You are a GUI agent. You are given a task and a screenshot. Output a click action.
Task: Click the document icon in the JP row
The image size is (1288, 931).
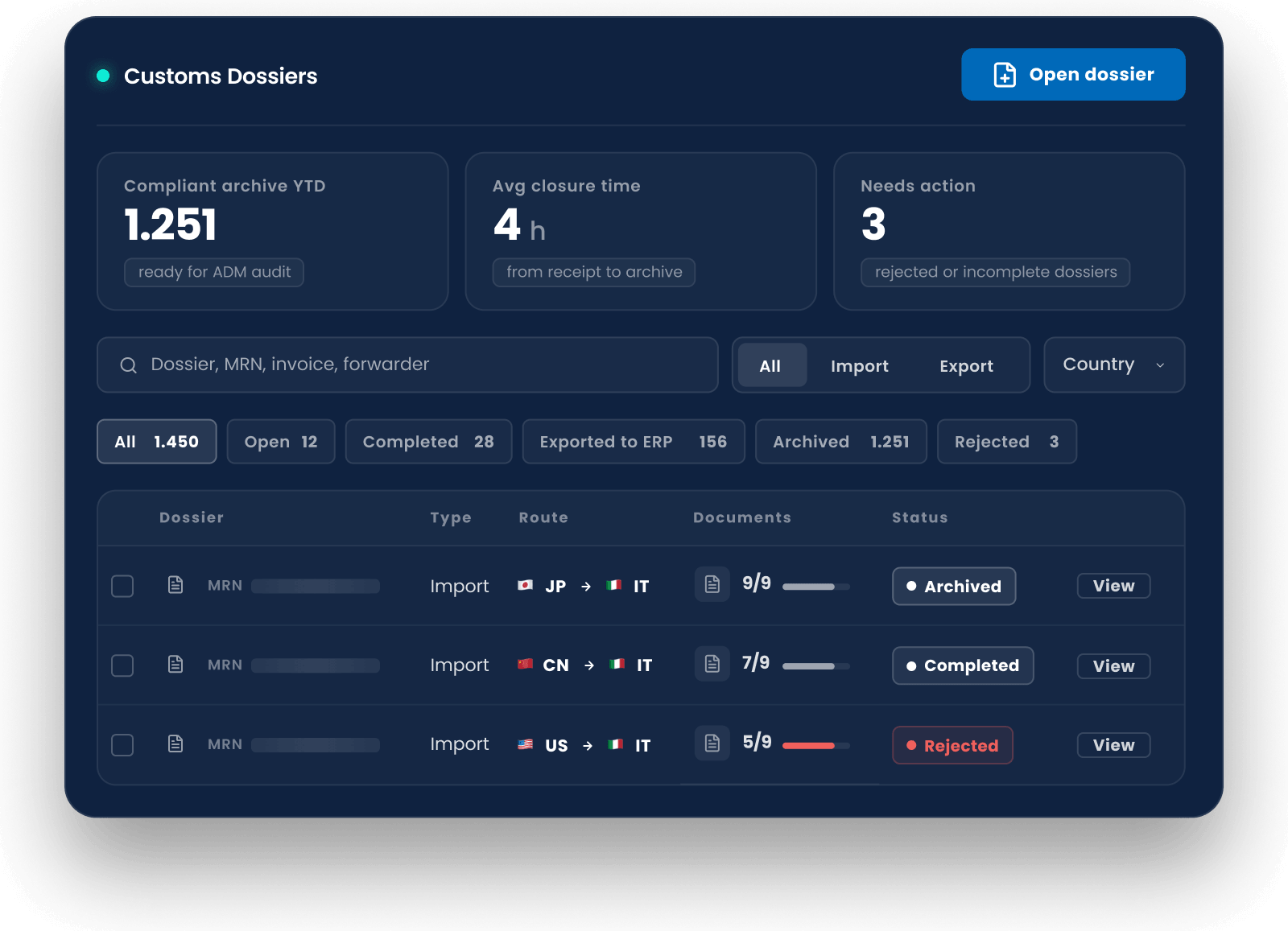click(175, 585)
